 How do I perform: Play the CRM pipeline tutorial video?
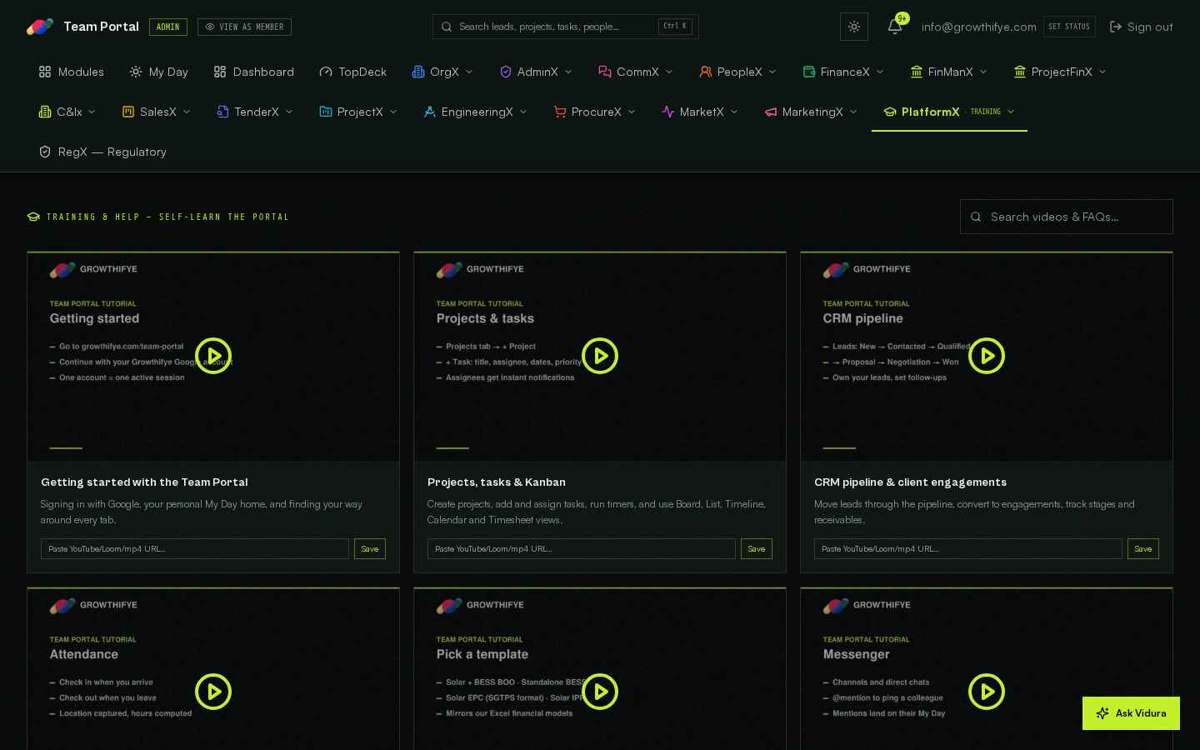point(987,356)
